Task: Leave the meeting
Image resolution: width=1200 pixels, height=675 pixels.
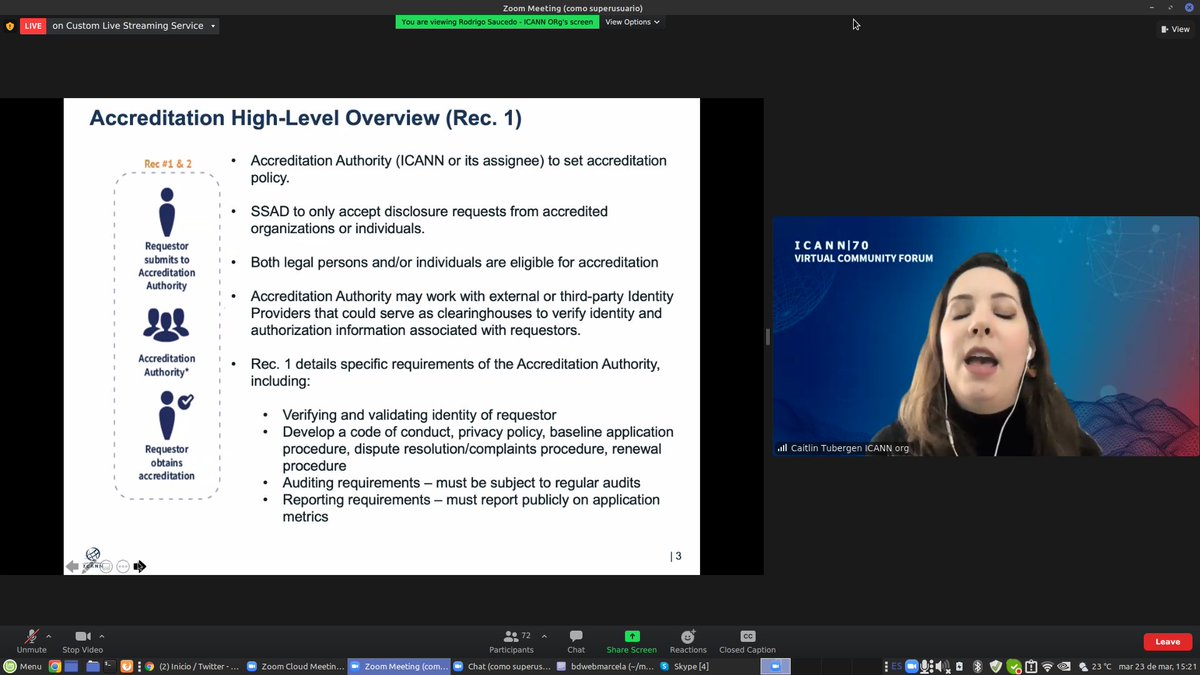Action: click(1168, 642)
